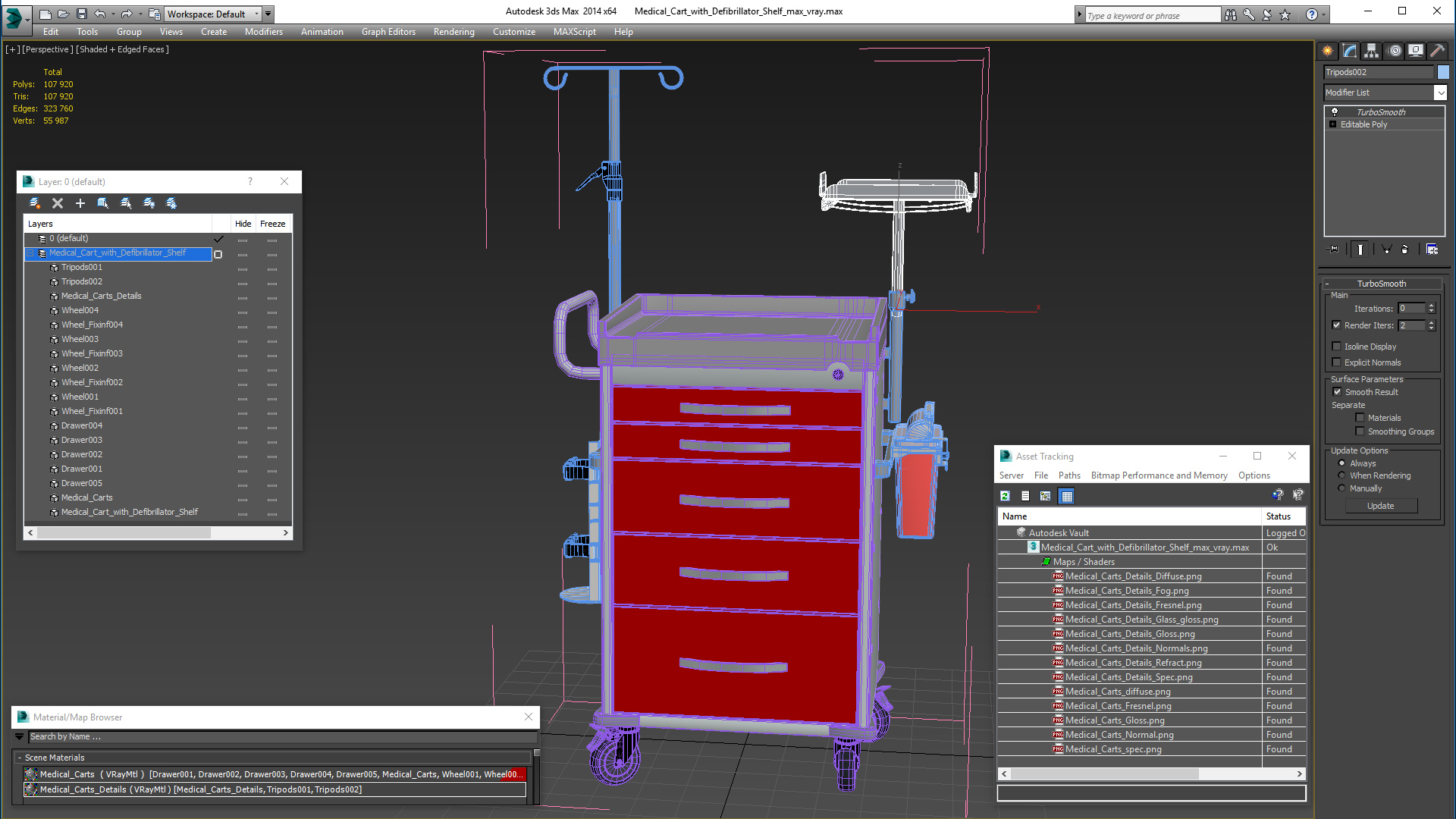This screenshot has width=1456, height=819.
Task: Toggle TurboSmooth lightbulb visibility
Action: [x=1335, y=112]
